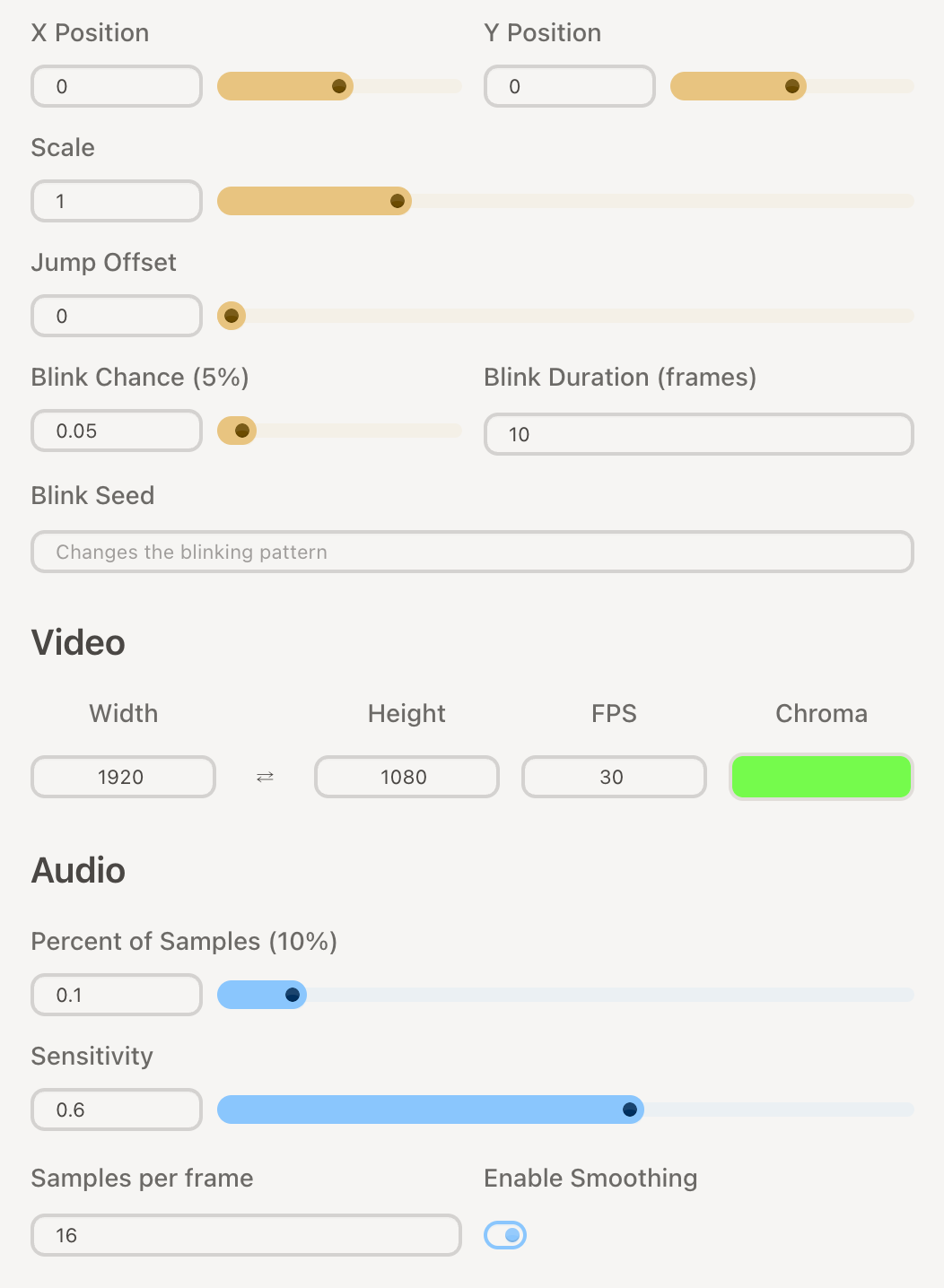Click the X Position slider handle
Image resolution: width=944 pixels, height=1288 pixels.
click(339, 86)
